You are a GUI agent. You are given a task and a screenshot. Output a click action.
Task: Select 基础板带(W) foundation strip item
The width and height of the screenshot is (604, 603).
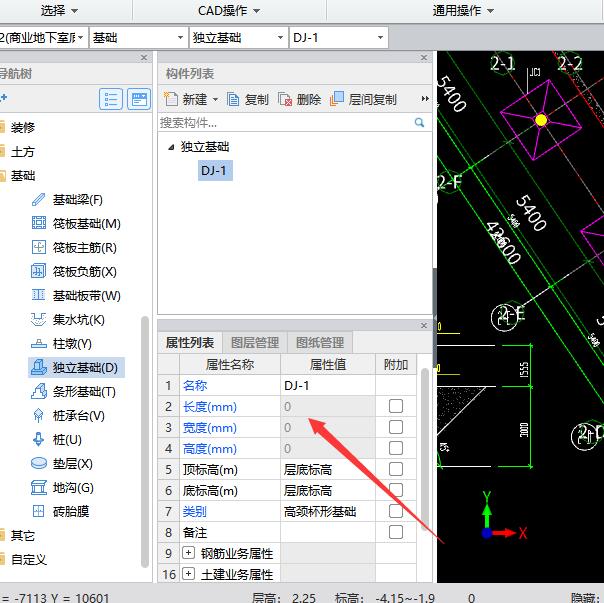[x=76, y=296]
